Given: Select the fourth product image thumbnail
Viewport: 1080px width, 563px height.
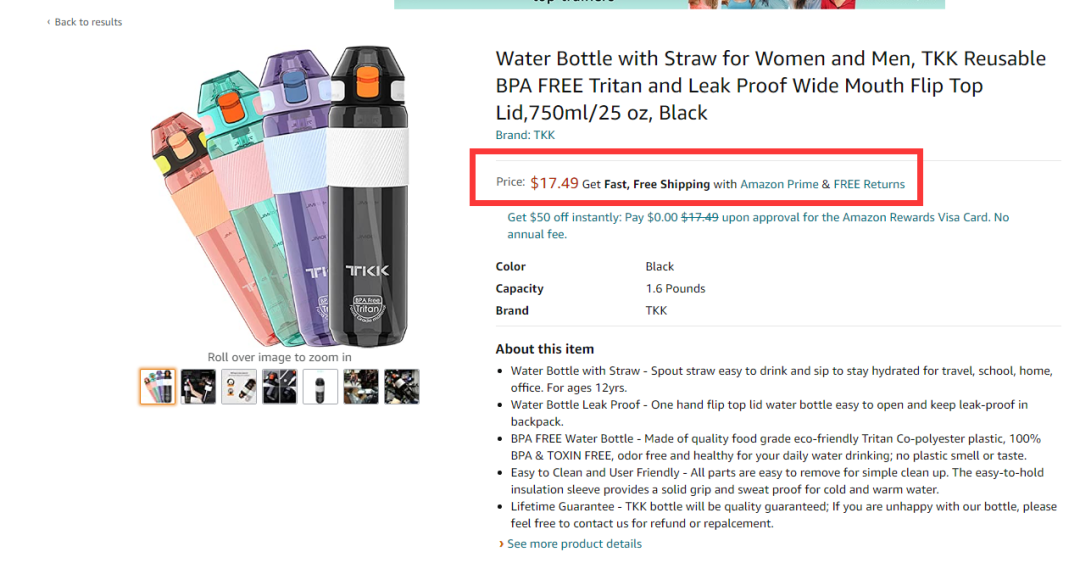Looking at the screenshot, I should point(280,387).
